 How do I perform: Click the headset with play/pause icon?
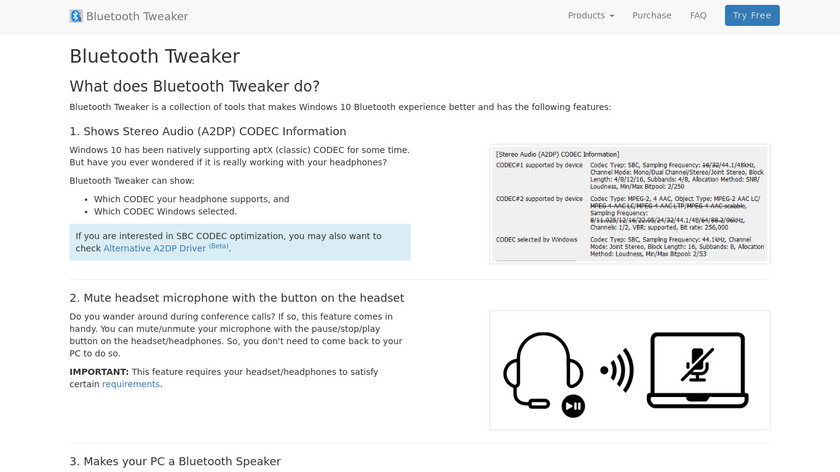pos(544,374)
